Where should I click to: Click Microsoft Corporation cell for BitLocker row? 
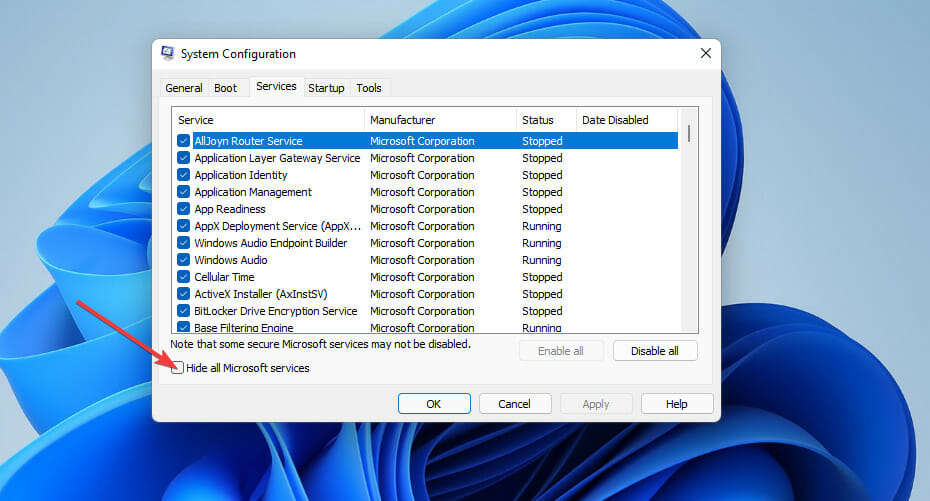coord(422,311)
